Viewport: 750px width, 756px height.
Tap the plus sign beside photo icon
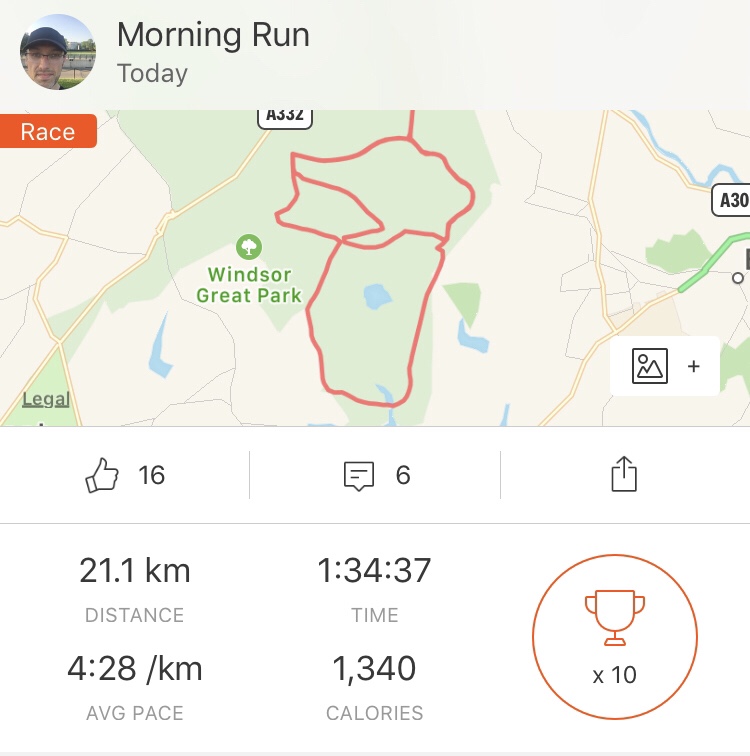694,367
